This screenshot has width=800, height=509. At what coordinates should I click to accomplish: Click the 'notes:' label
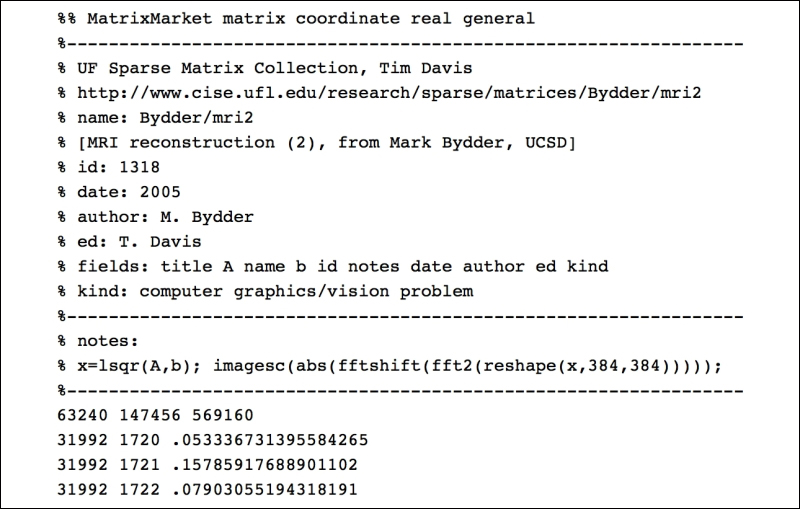108,341
